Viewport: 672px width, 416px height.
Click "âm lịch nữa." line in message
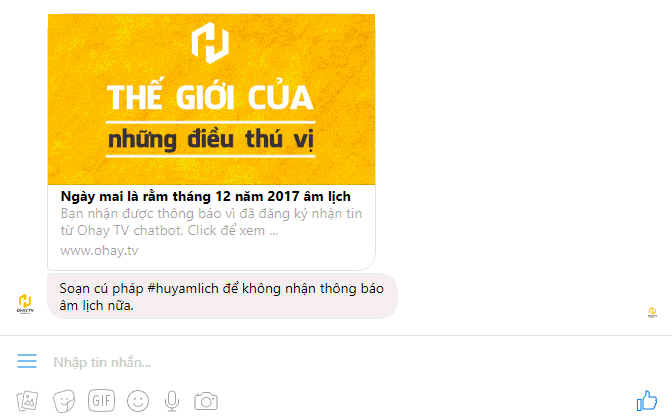(x=96, y=305)
